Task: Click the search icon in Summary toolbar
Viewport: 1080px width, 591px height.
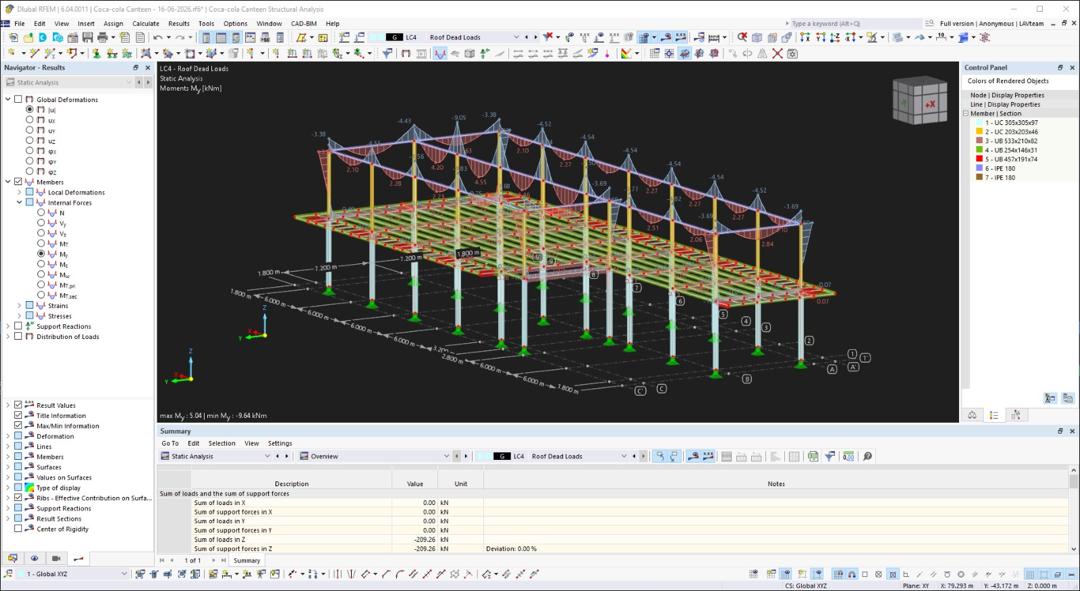Action: (x=867, y=456)
